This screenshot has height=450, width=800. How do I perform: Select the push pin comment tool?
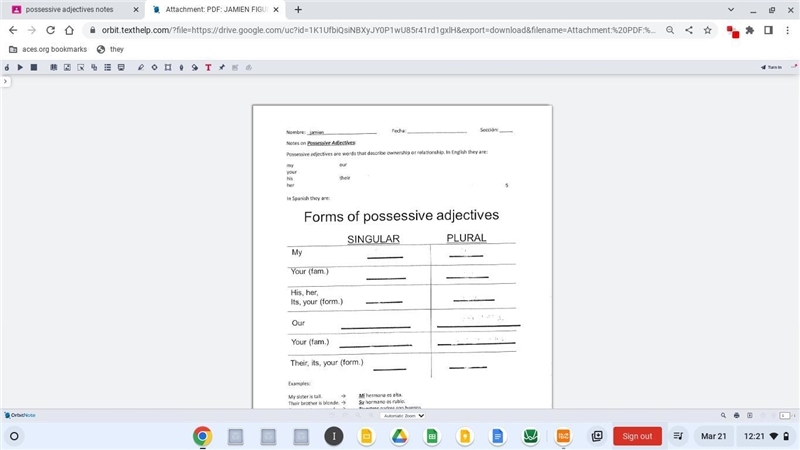tap(222, 67)
